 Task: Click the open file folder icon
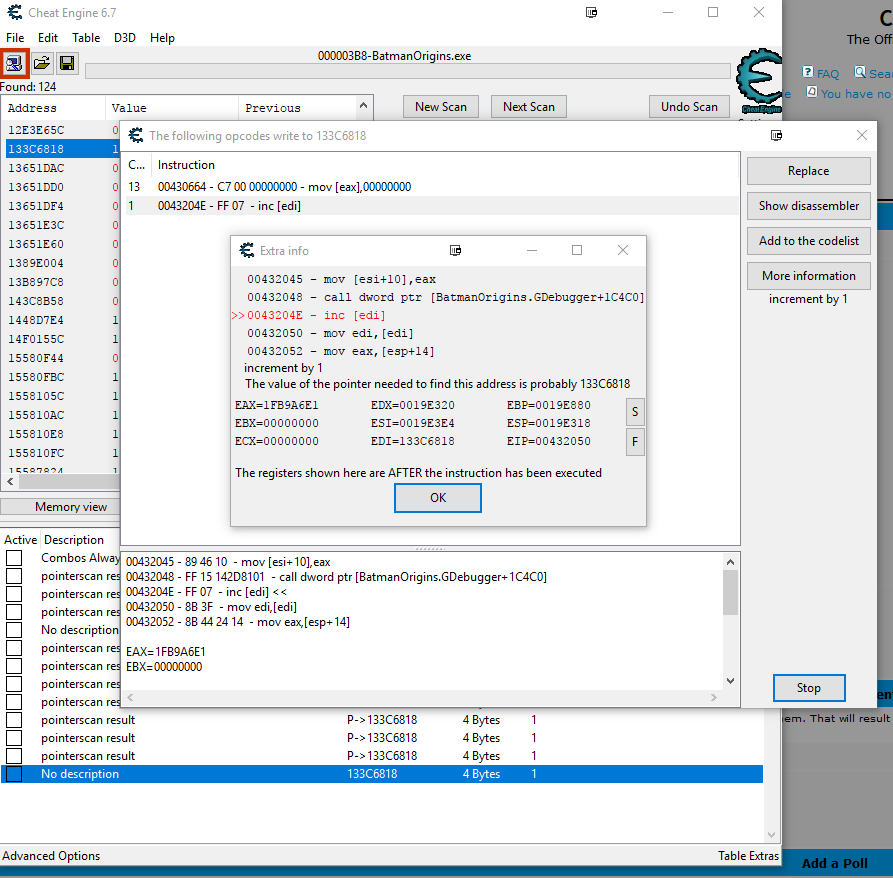[42, 63]
